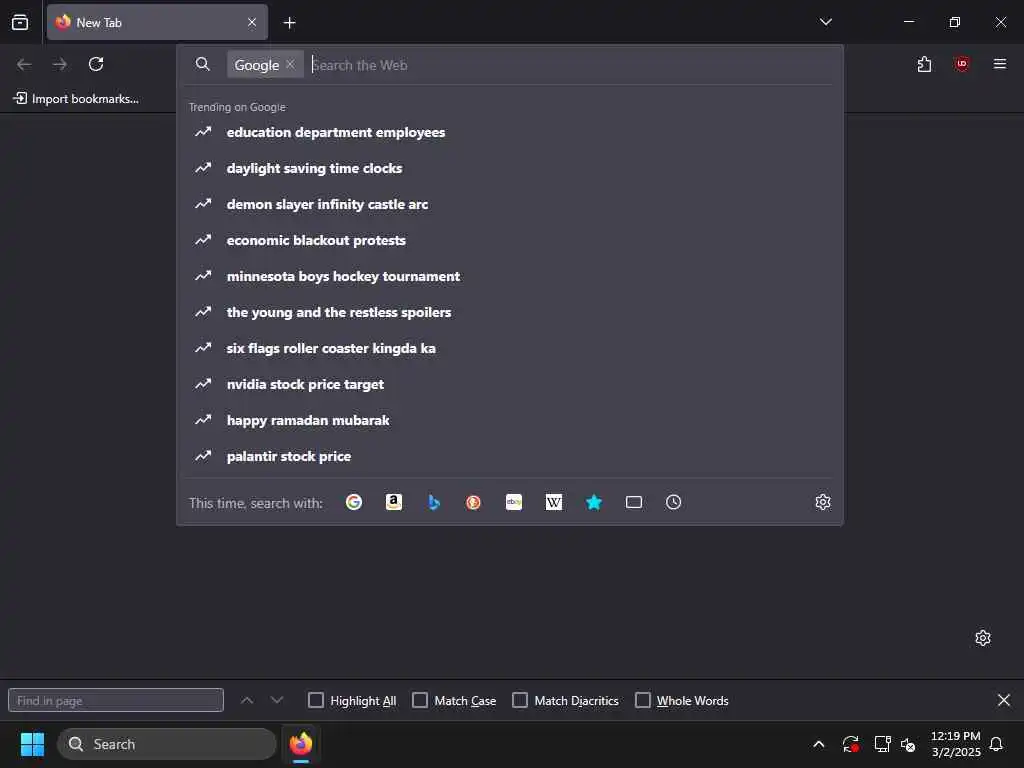Open new tab page personalize gear
1024x768 pixels.
983,638
